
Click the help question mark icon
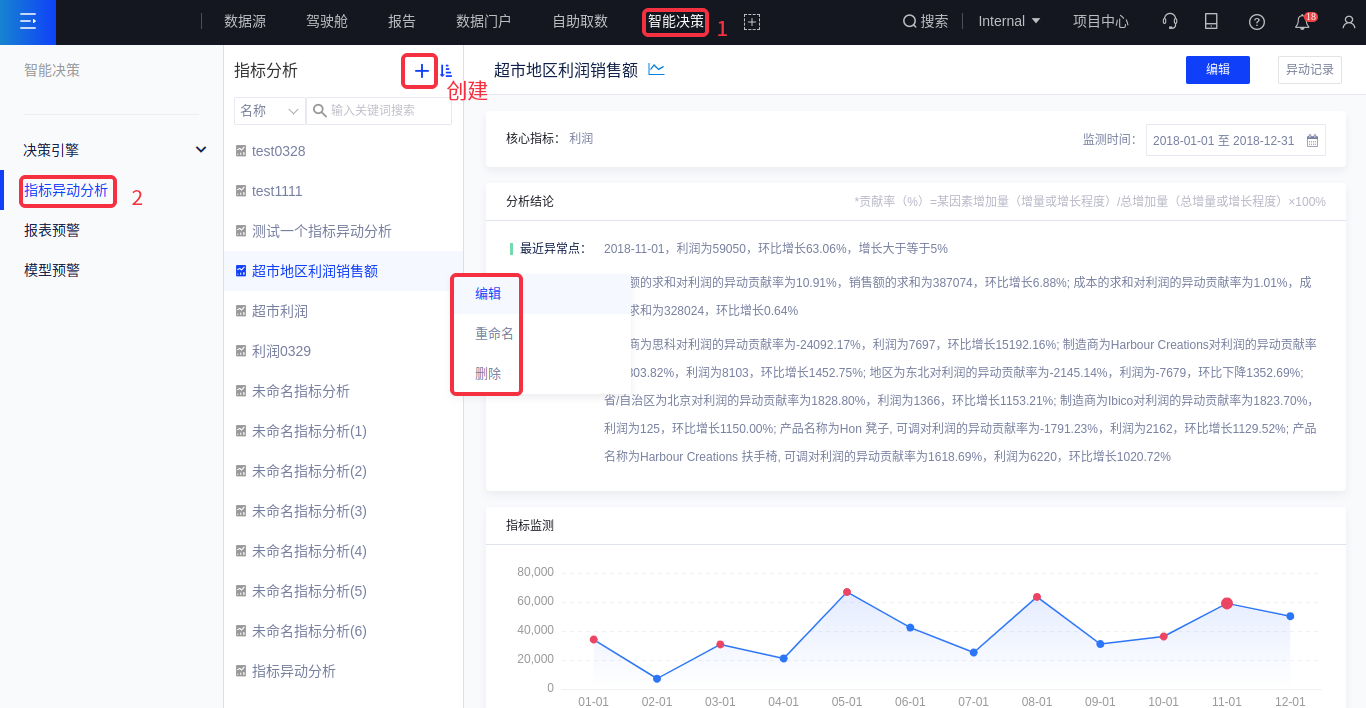(x=1257, y=22)
